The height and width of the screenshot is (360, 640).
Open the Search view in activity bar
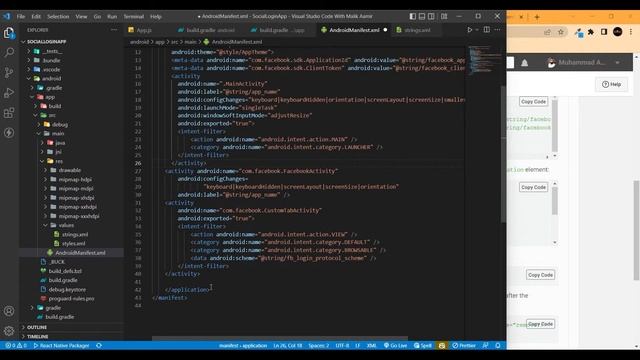pyautogui.click(x=9, y=52)
